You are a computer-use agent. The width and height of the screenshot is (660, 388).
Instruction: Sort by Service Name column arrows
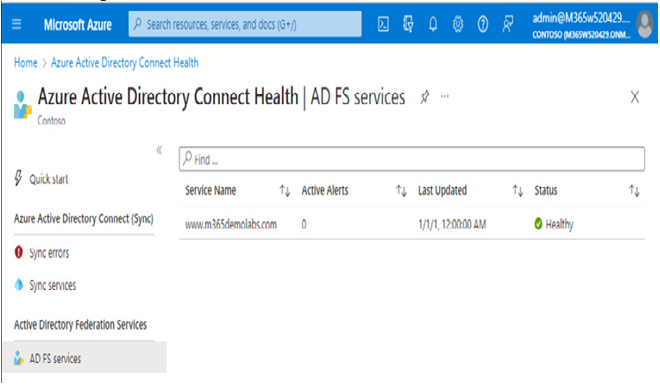[285, 191]
